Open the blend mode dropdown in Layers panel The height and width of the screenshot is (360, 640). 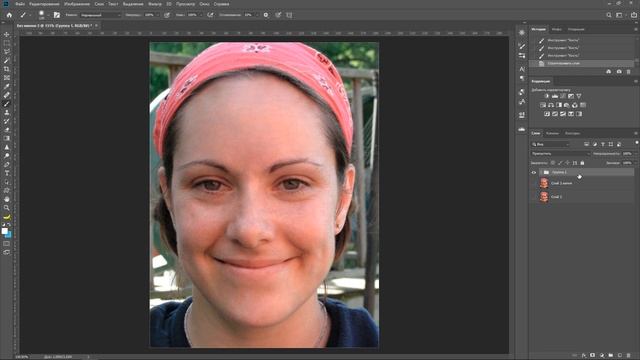coord(560,153)
